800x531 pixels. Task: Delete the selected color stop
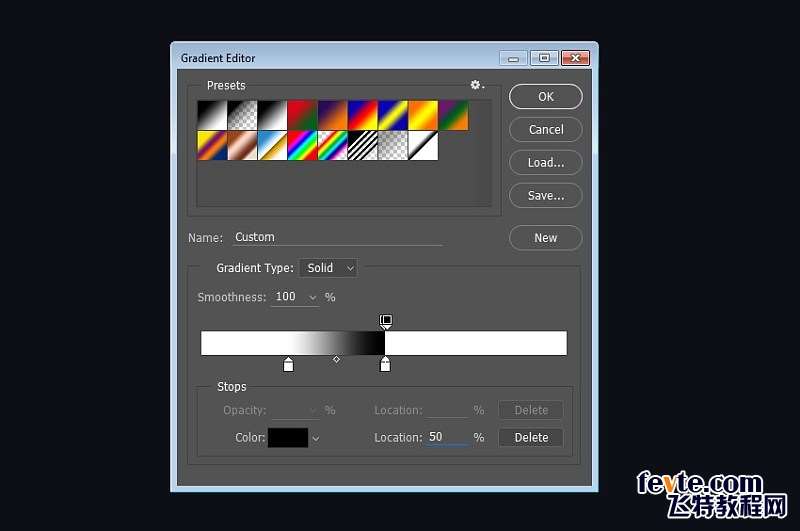point(531,438)
